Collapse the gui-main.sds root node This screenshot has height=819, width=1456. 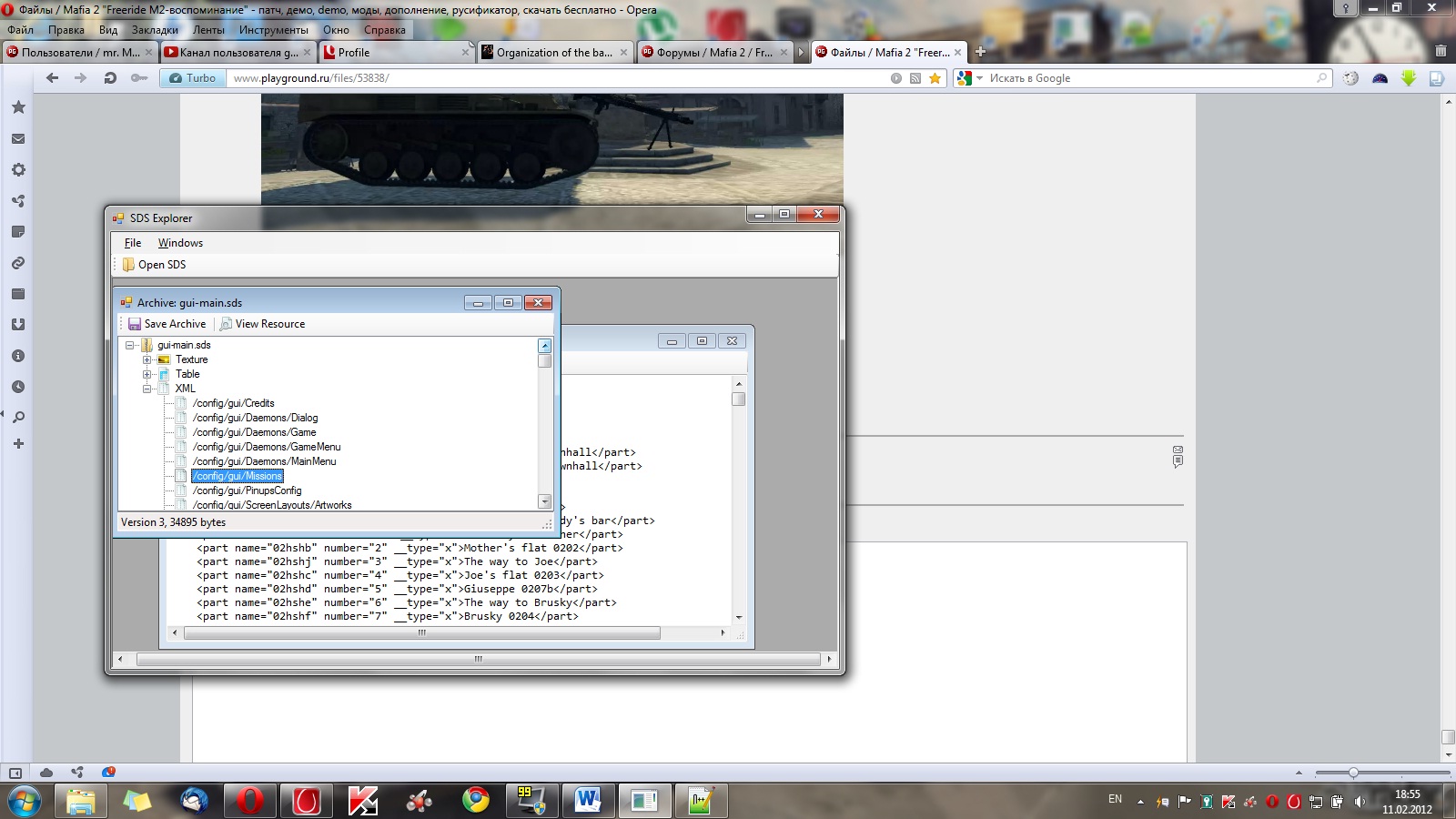[x=130, y=345]
